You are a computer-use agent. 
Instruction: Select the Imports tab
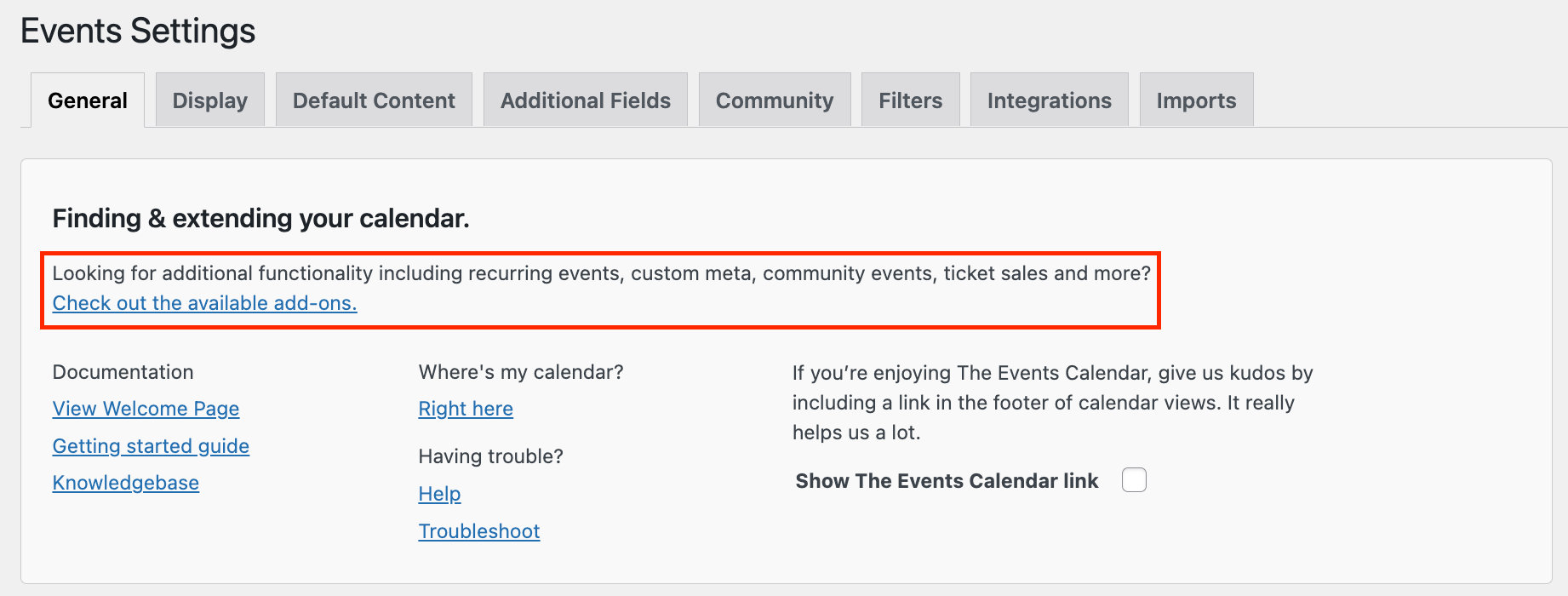tap(1196, 100)
